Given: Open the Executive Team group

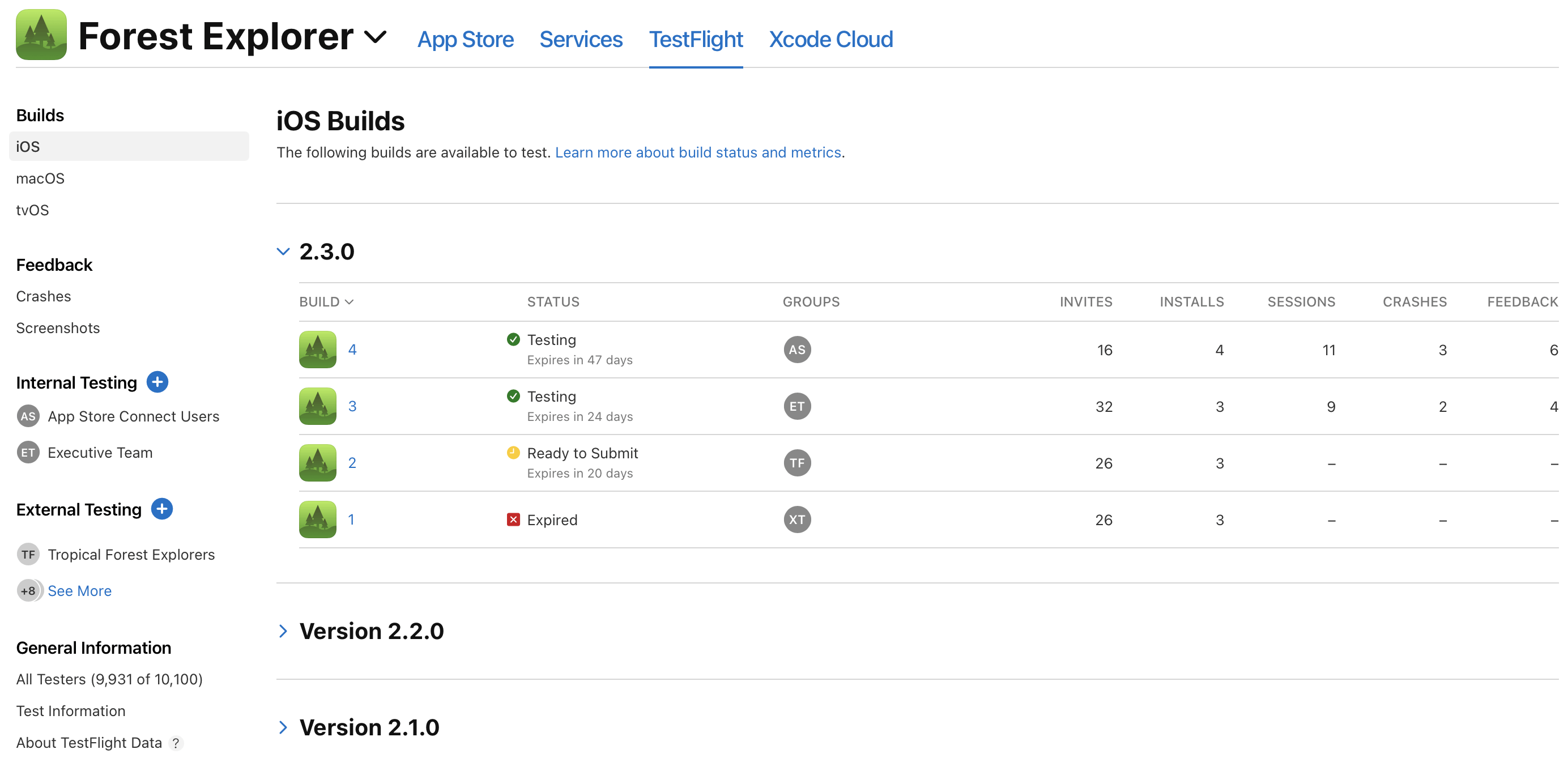Looking at the screenshot, I should [100, 453].
